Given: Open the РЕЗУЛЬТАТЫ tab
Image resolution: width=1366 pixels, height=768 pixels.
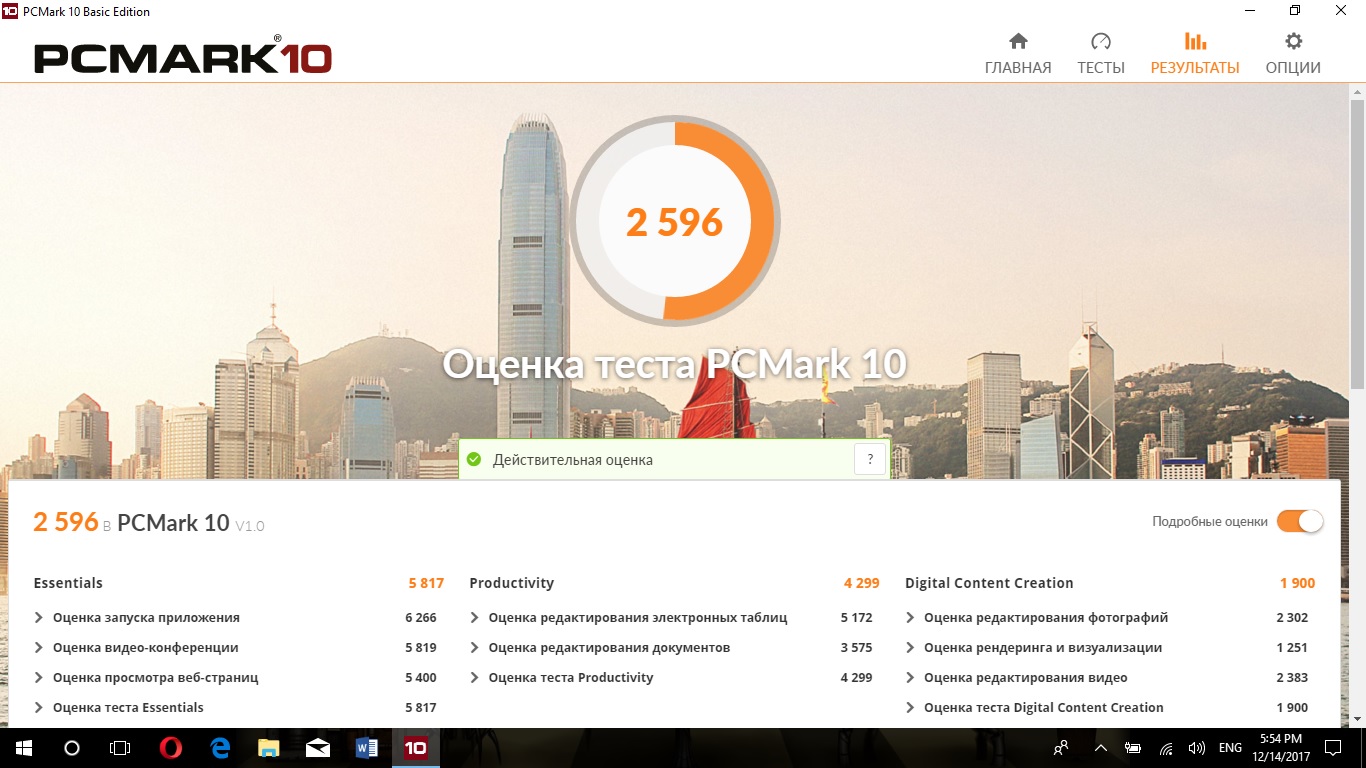Looking at the screenshot, I should [1195, 54].
